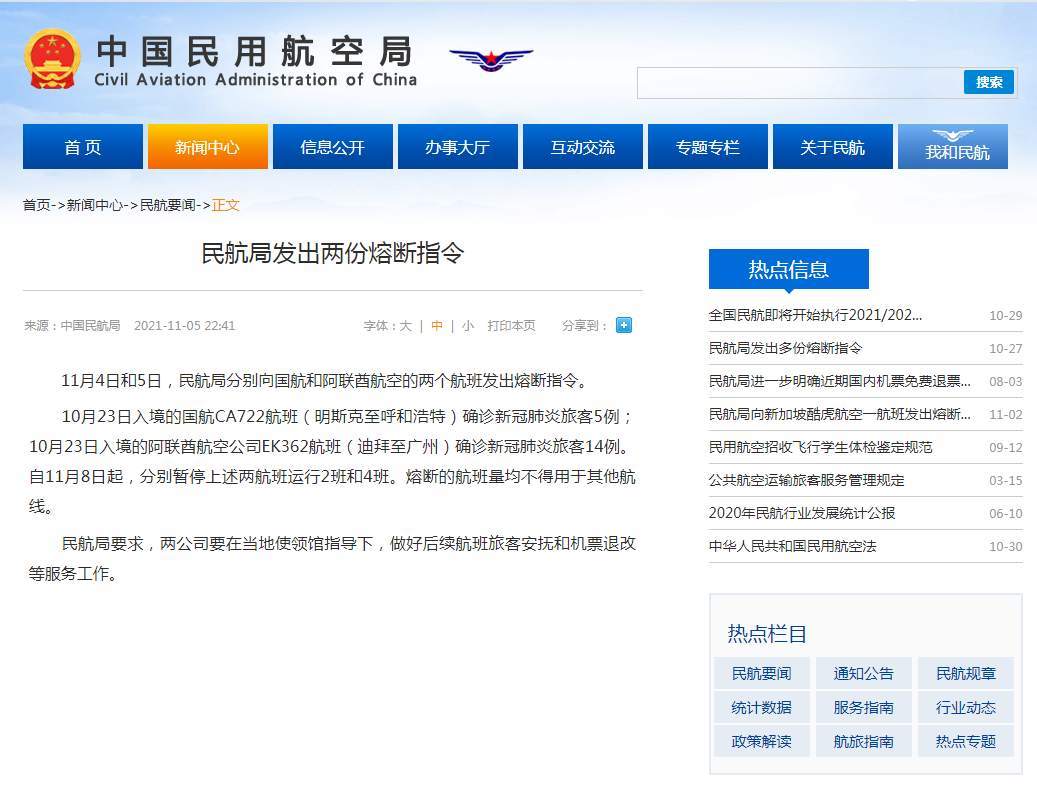
Task: Click the national emblem logo in header
Action: point(52,60)
